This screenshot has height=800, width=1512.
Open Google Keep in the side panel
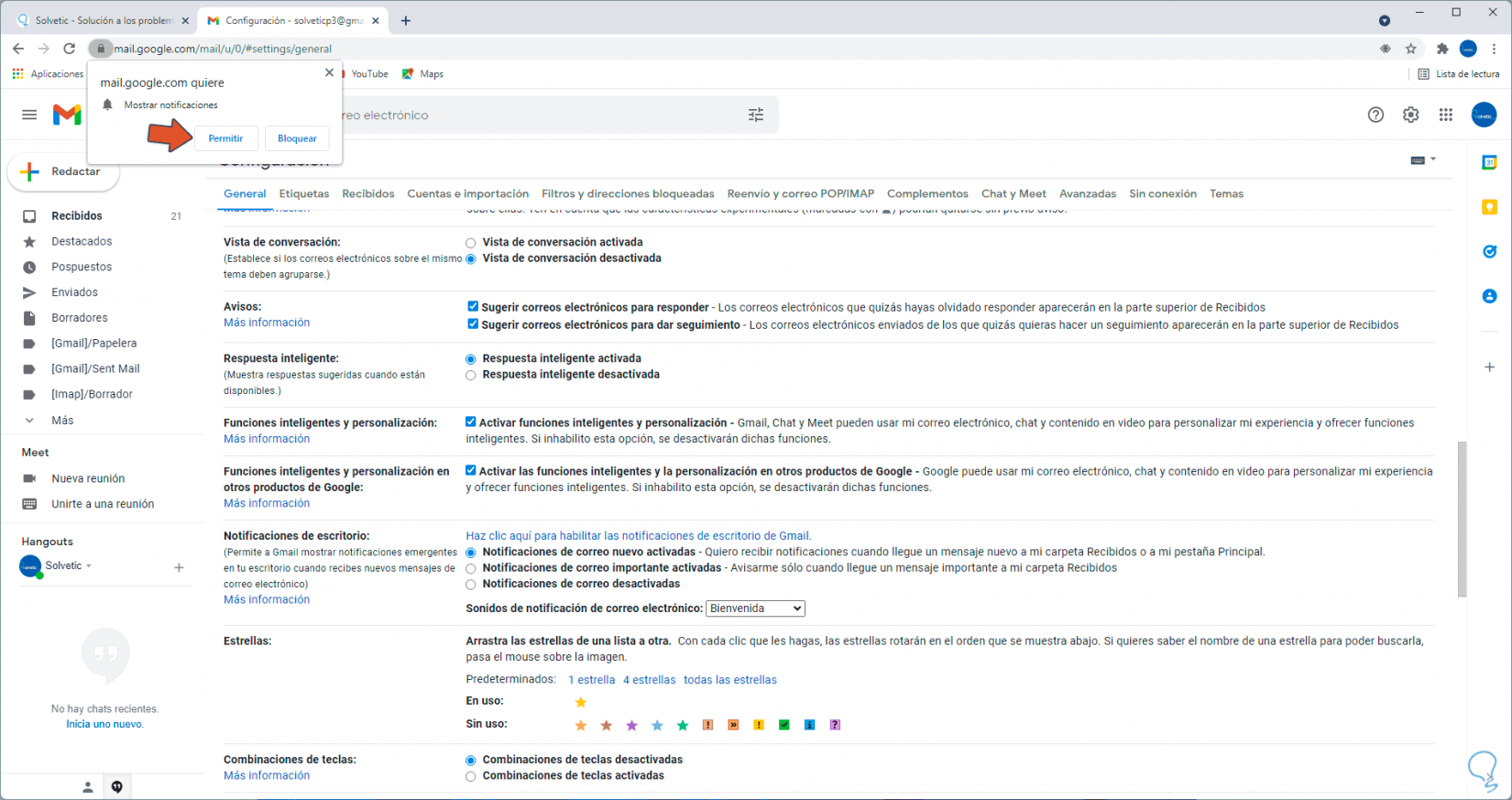pyautogui.click(x=1490, y=207)
